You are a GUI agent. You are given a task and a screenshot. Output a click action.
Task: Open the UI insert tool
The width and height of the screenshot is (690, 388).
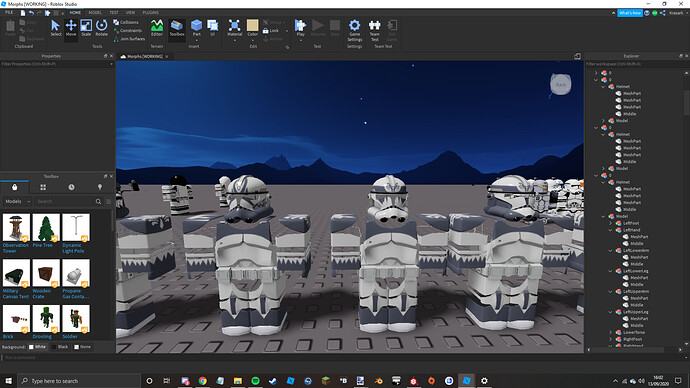coord(213,27)
